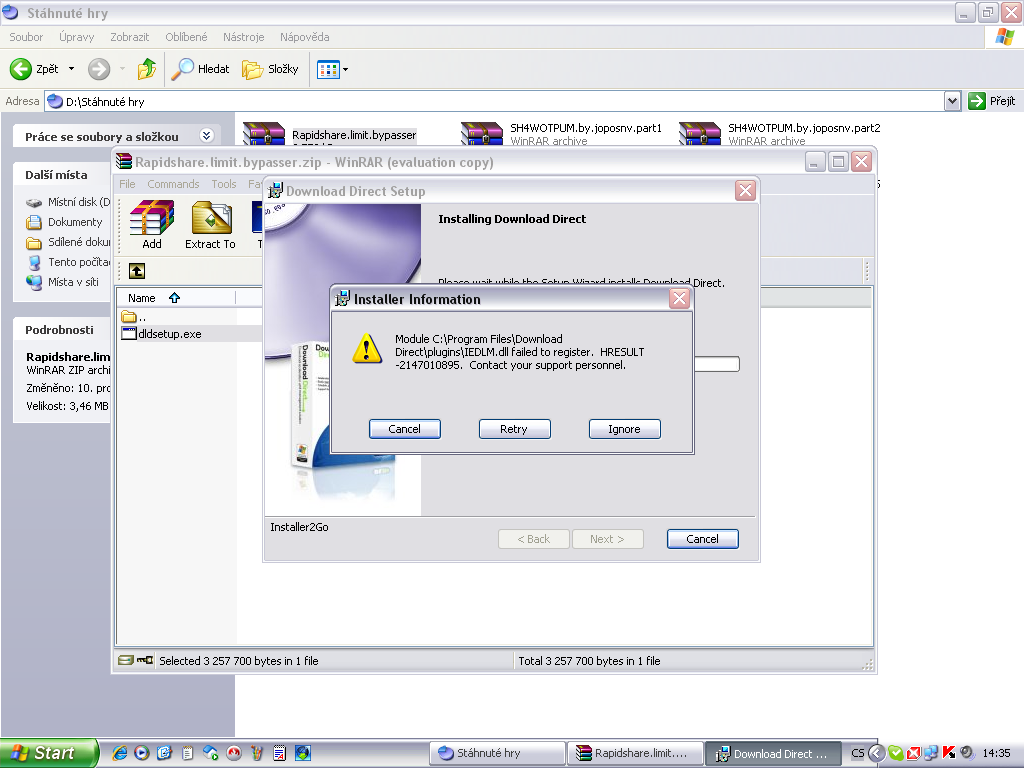Image resolution: width=1024 pixels, height=768 pixels.
Task: Cancel the Download Direct Setup wizard
Action: [703, 539]
